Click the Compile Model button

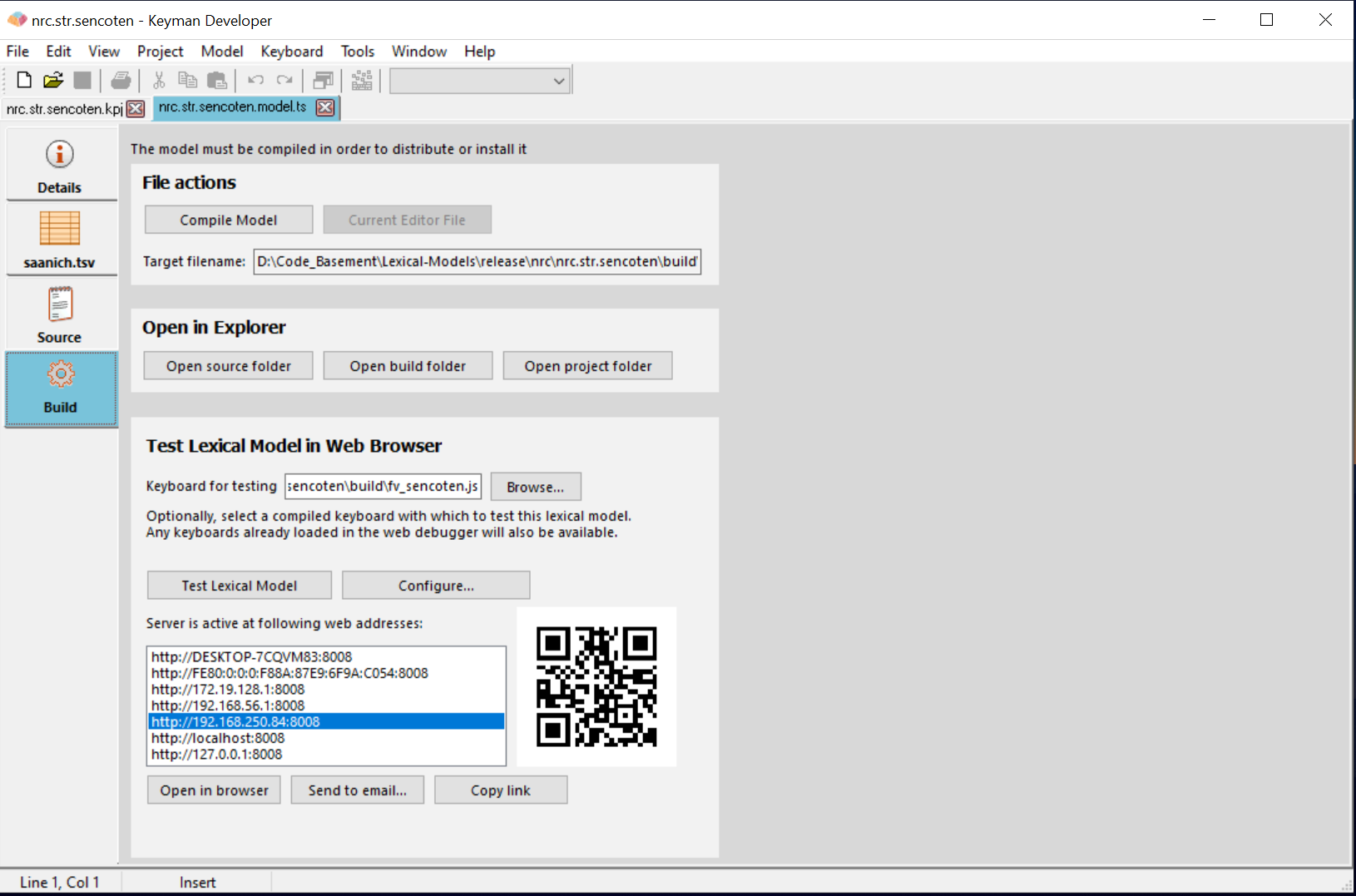tap(229, 220)
